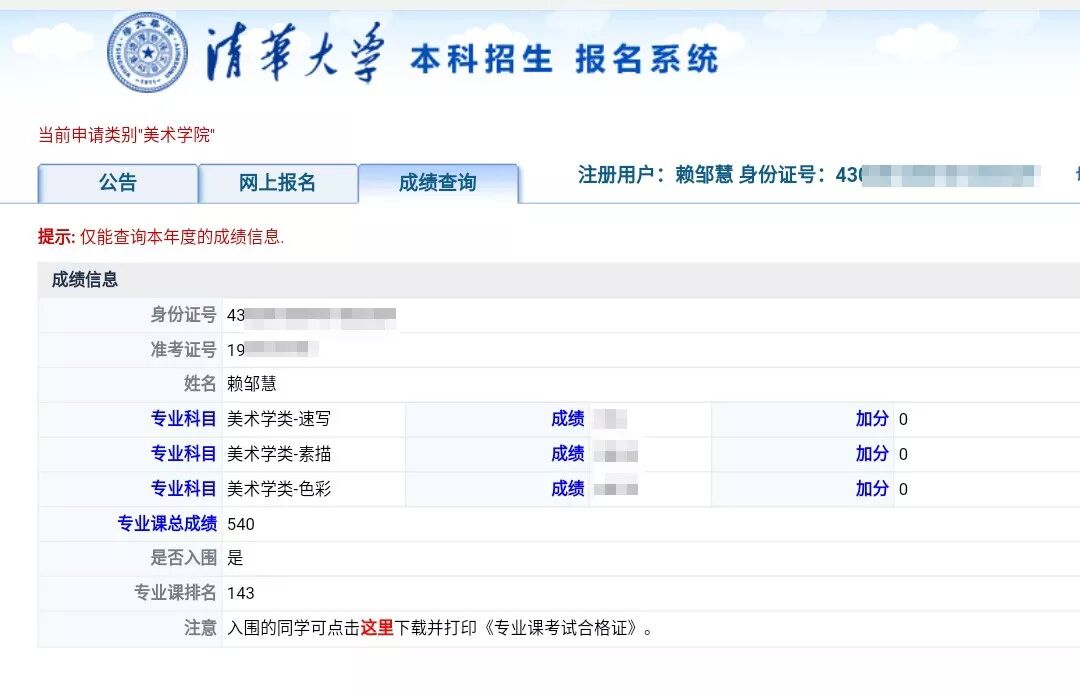Click the 加分 value 0 in 素描 row
Image resolution: width=1080 pixels, height=690 pixels.
click(x=903, y=454)
